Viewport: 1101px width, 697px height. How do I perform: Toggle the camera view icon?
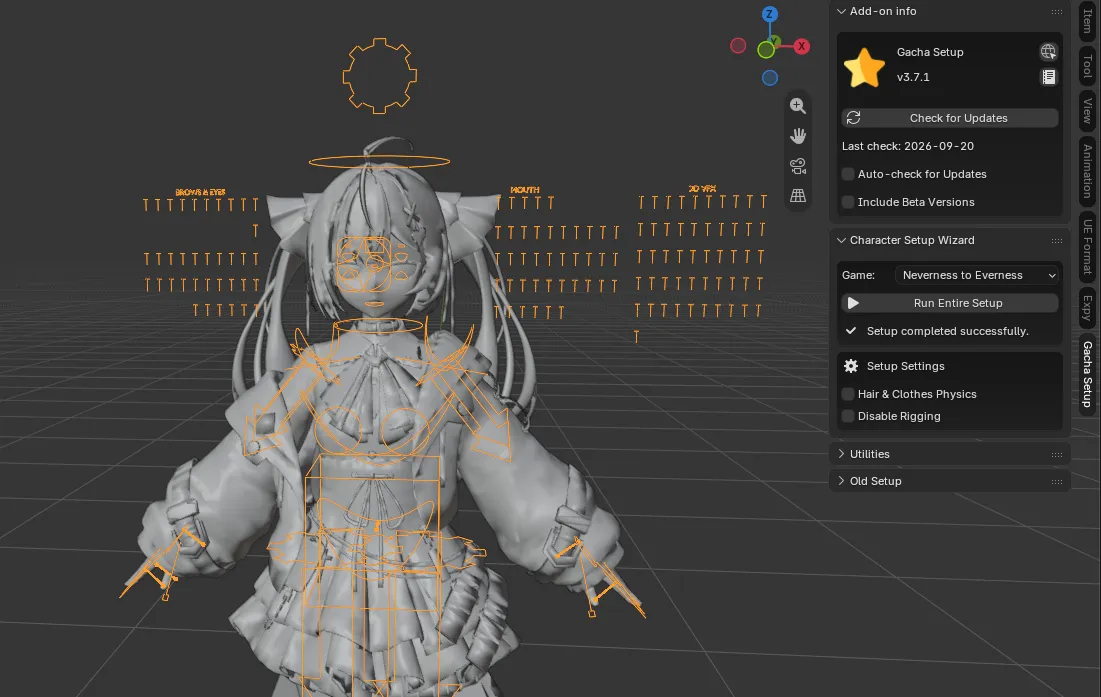pos(798,166)
